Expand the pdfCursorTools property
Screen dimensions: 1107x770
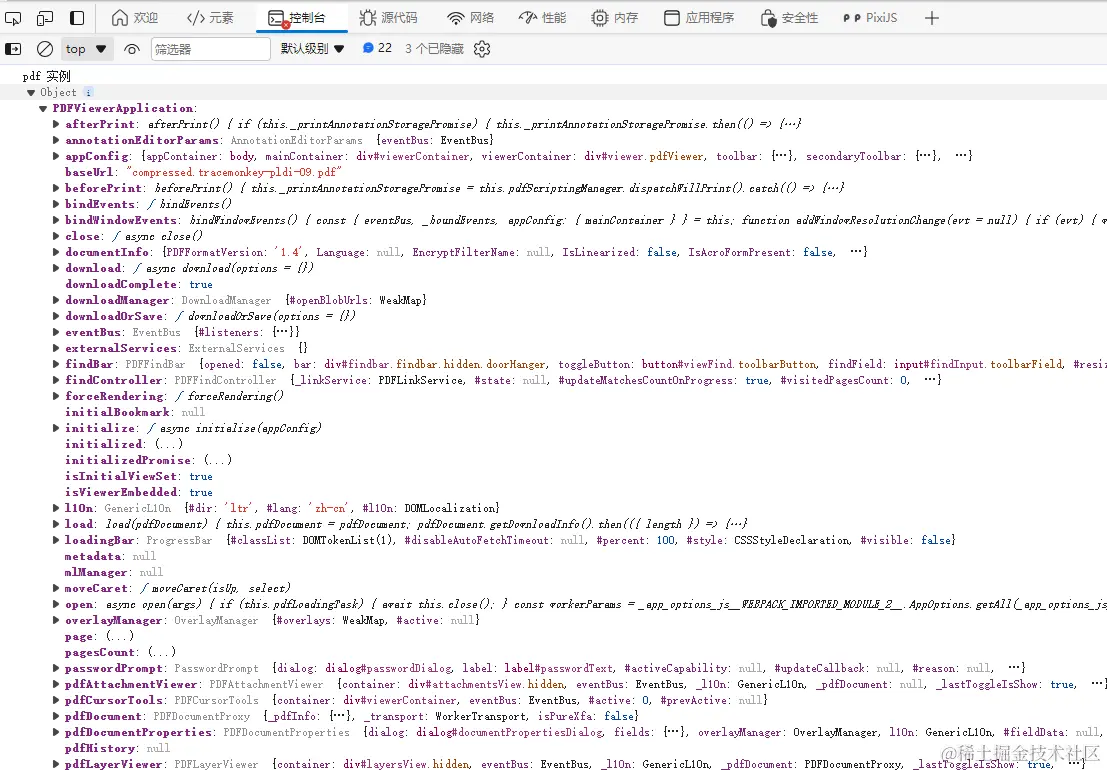(56, 701)
